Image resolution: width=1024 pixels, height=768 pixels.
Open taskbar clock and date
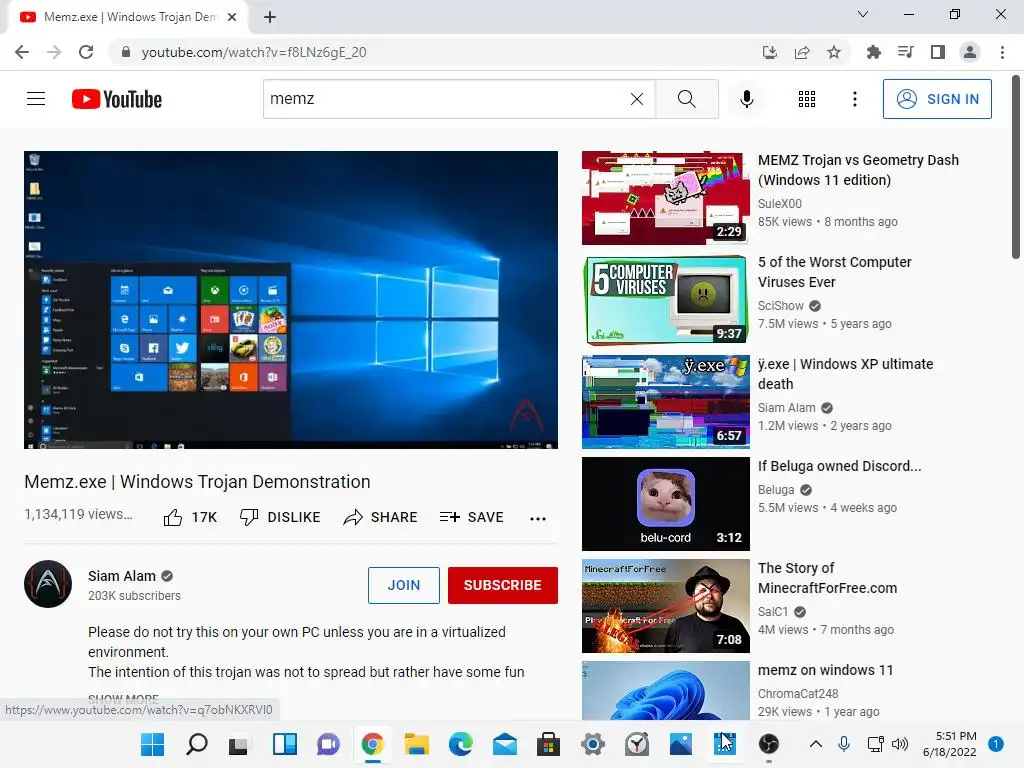click(949, 744)
